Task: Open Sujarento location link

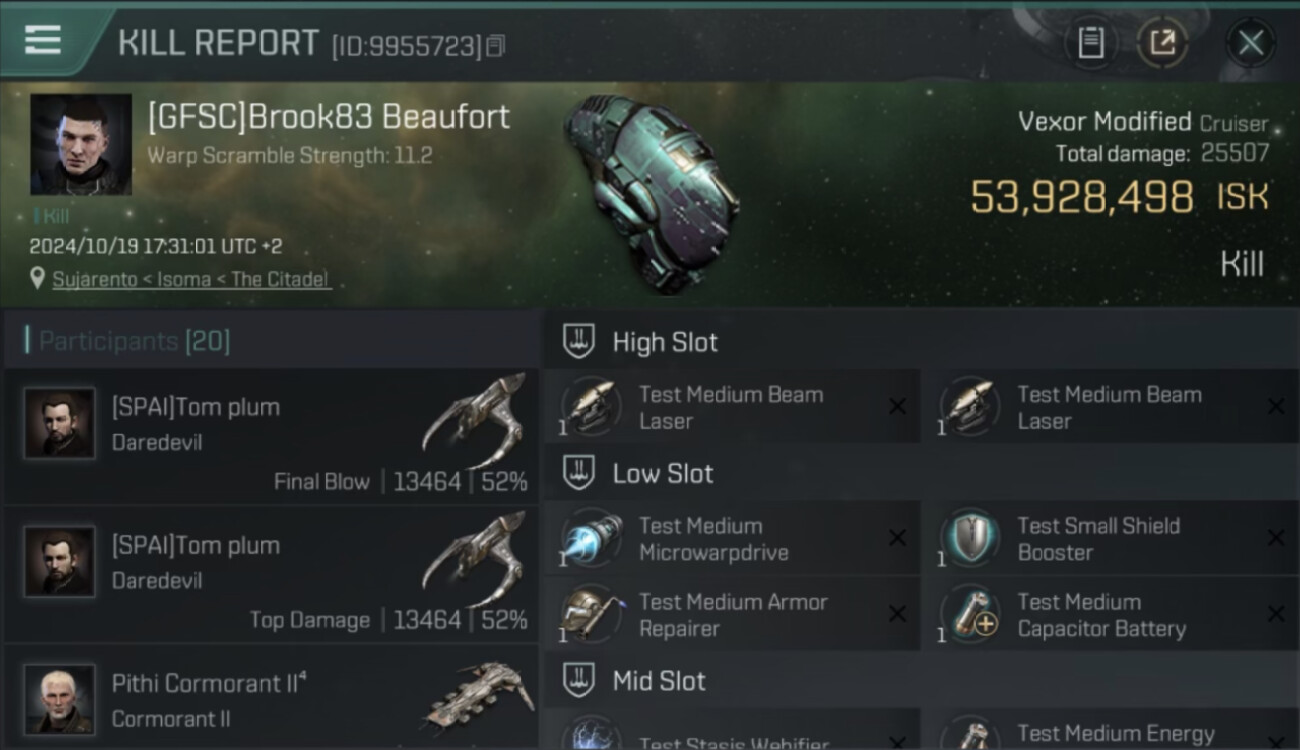Action: [x=191, y=280]
